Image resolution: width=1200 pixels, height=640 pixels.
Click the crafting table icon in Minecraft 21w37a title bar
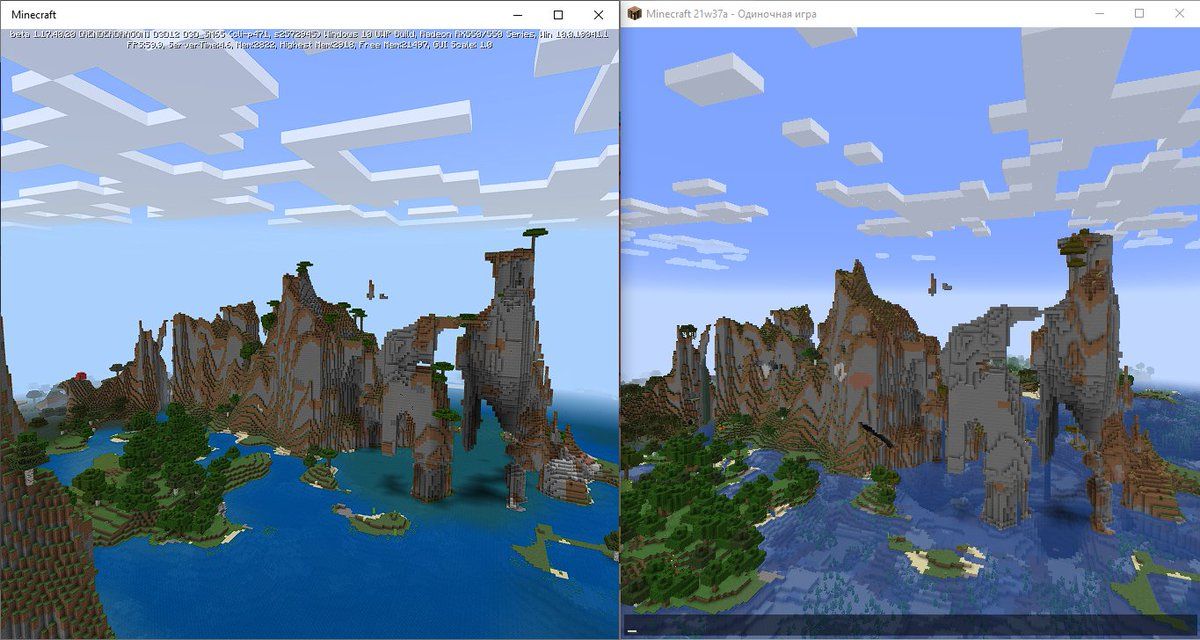pos(634,14)
